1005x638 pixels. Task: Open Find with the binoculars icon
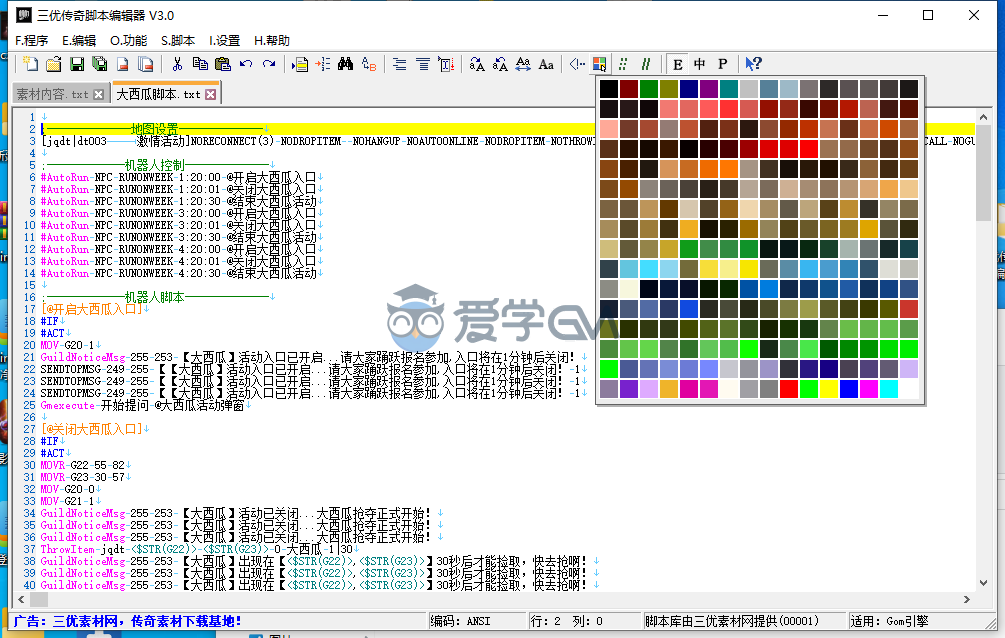(345, 64)
